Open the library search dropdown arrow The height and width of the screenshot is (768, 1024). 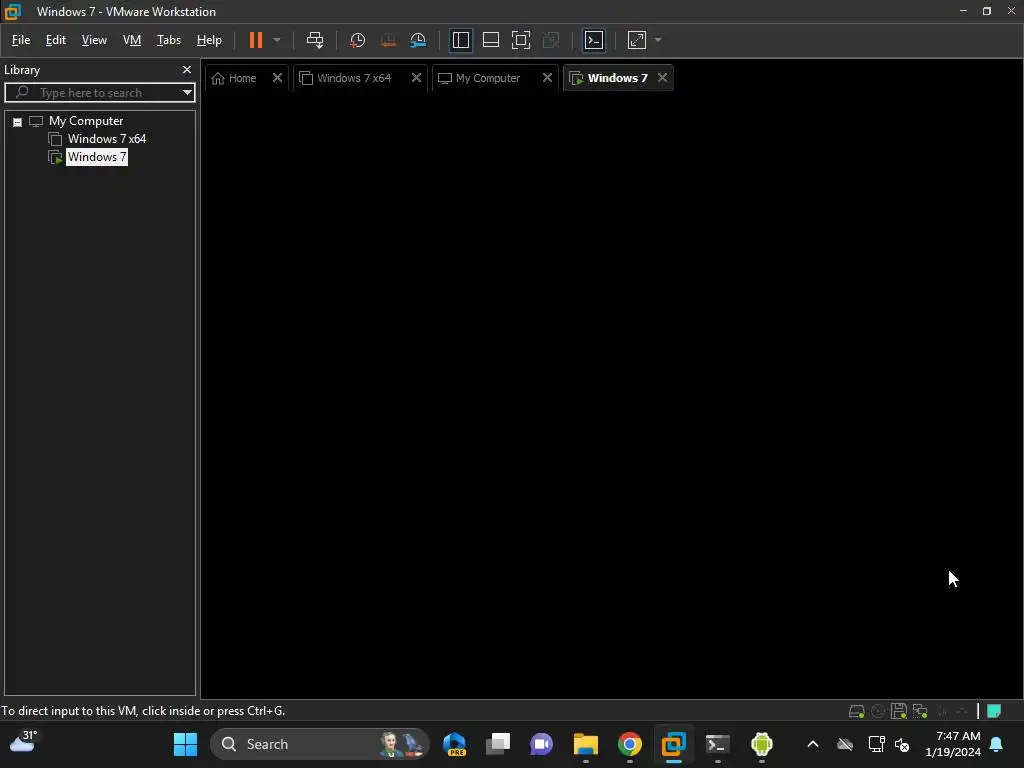[187, 93]
